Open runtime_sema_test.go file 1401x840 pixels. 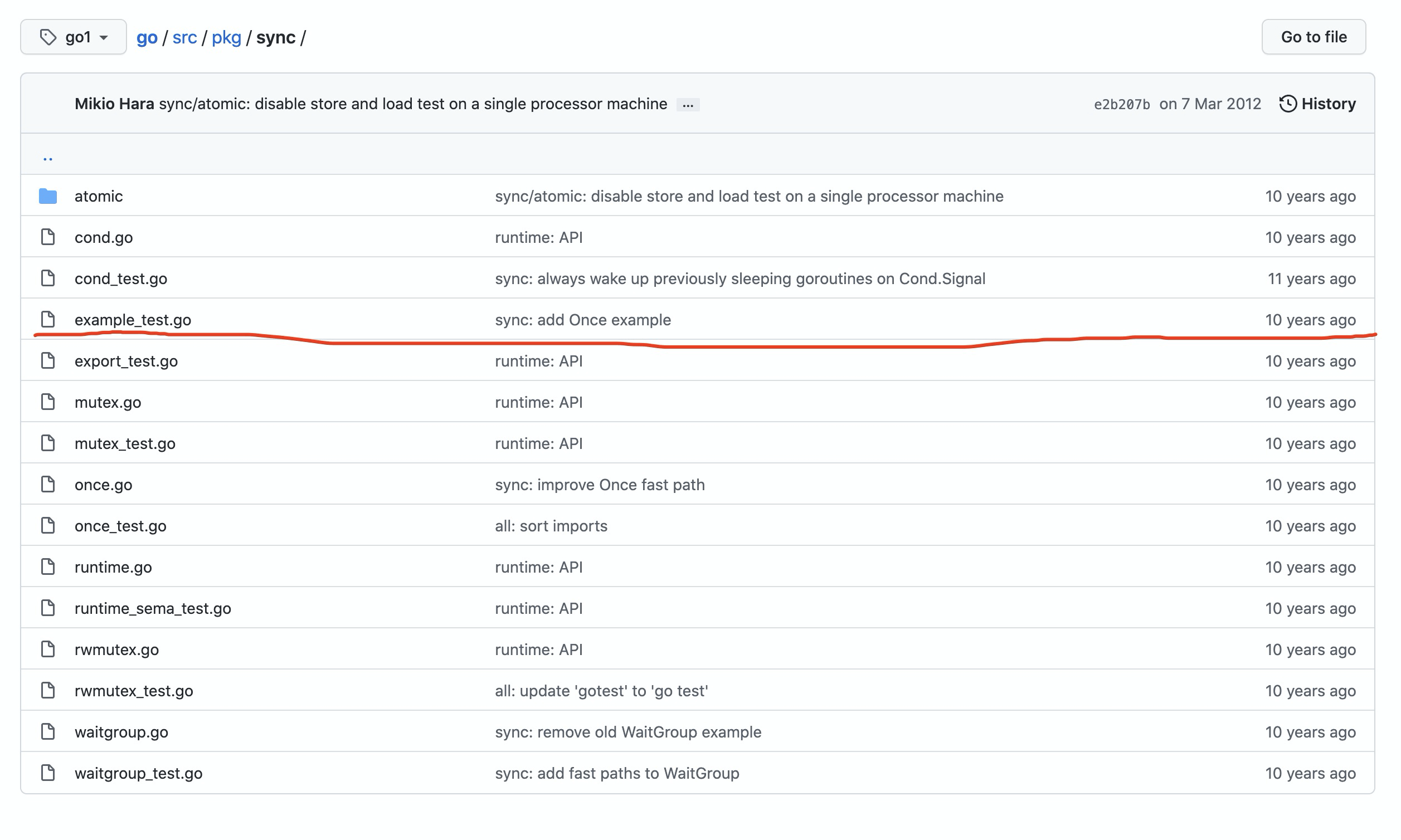click(x=152, y=608)
